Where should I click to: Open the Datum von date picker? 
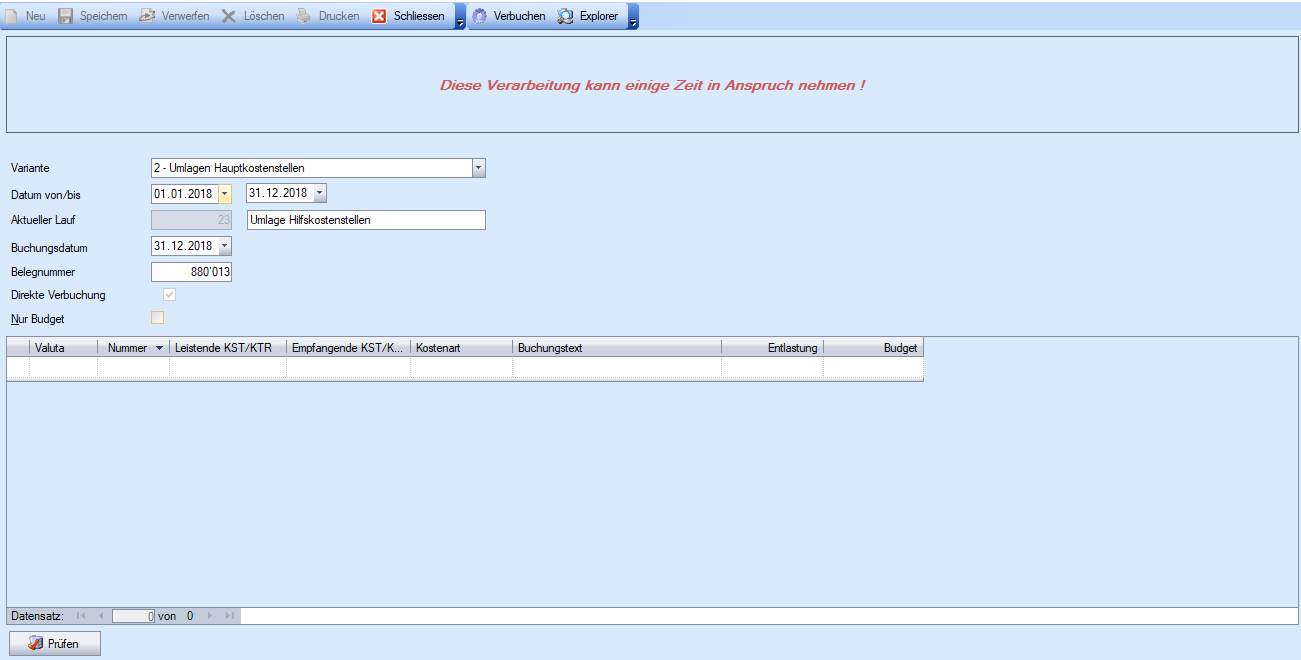point(224,193)
